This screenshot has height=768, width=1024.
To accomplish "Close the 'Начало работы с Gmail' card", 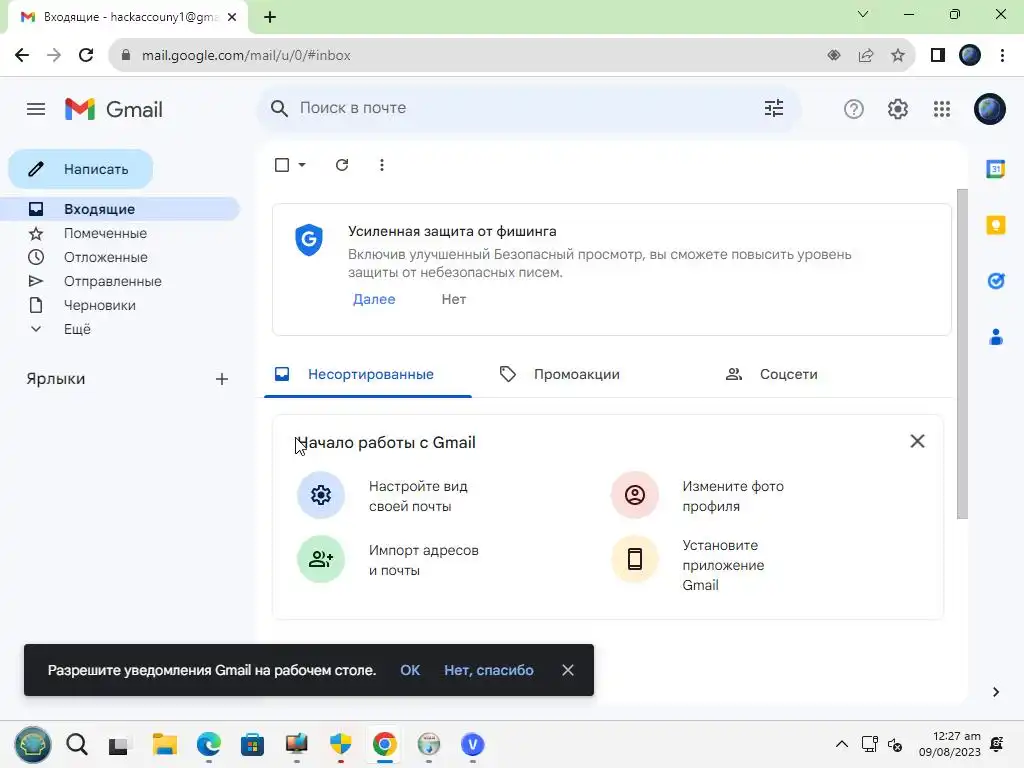I will pos(917,441).
